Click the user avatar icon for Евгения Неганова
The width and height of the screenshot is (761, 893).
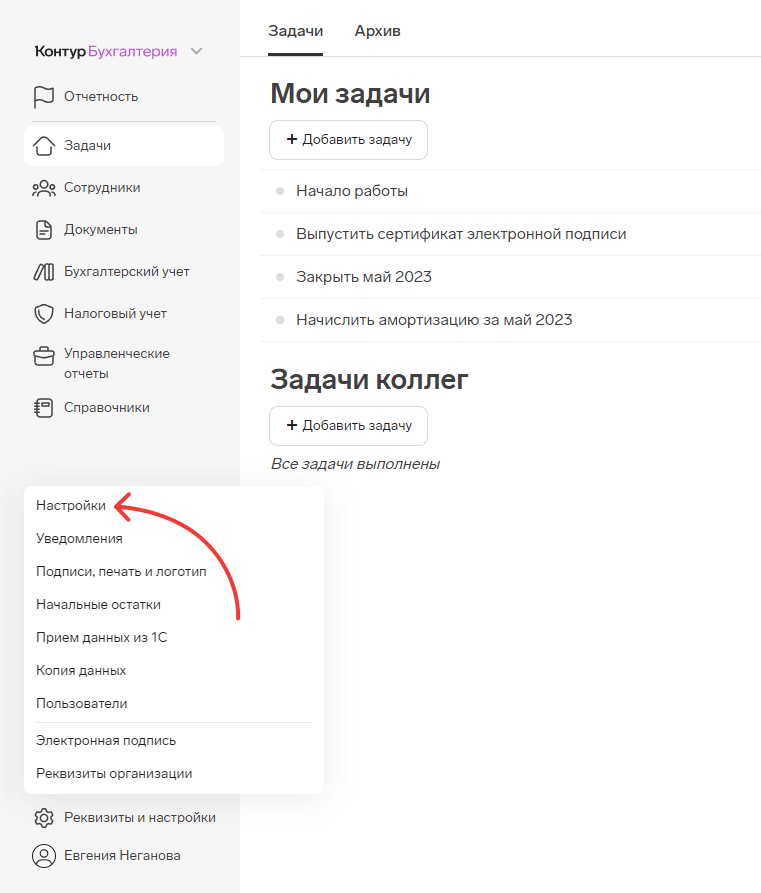coord(43,856)
